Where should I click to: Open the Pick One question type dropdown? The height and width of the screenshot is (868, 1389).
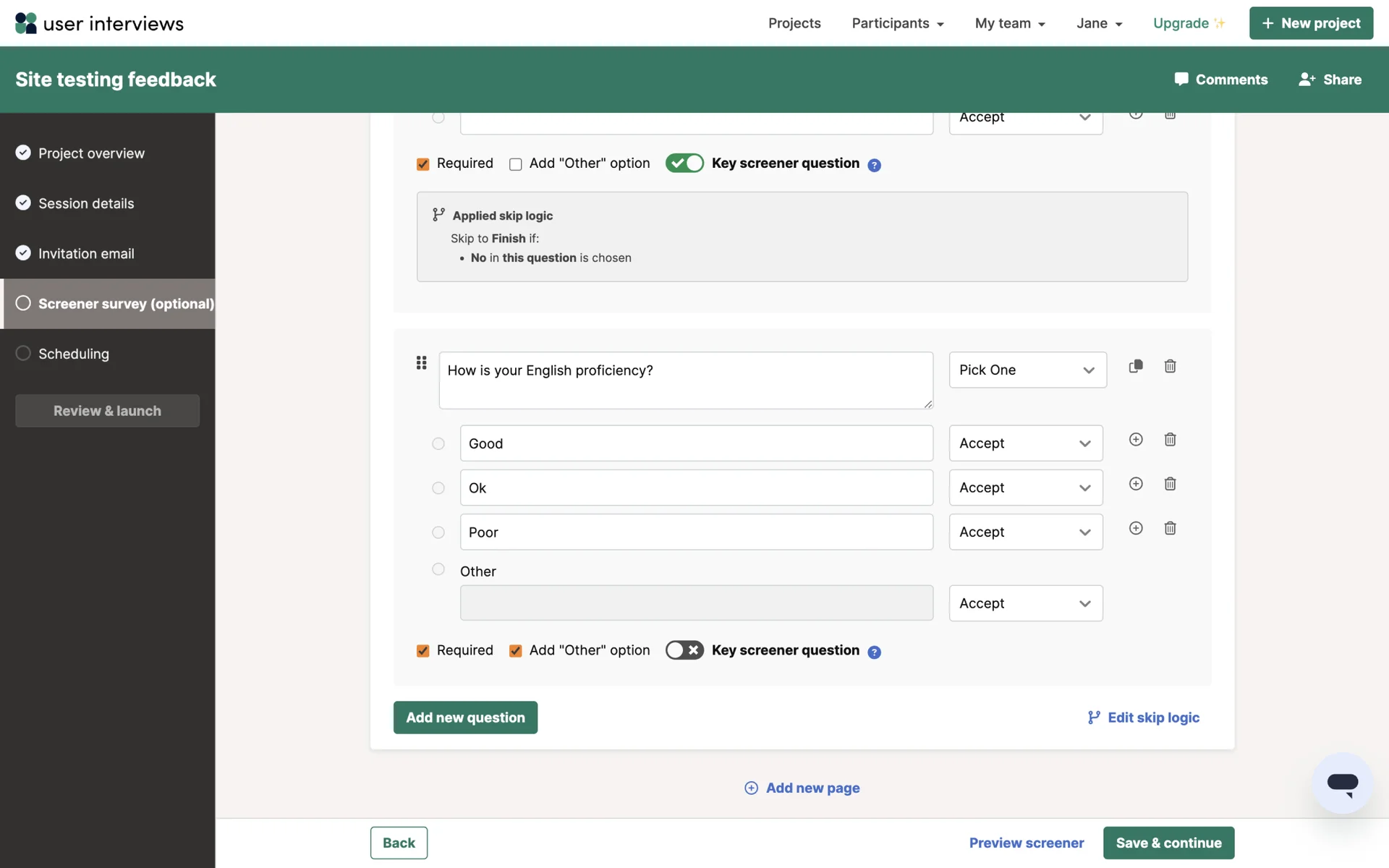coord(1027,370)
